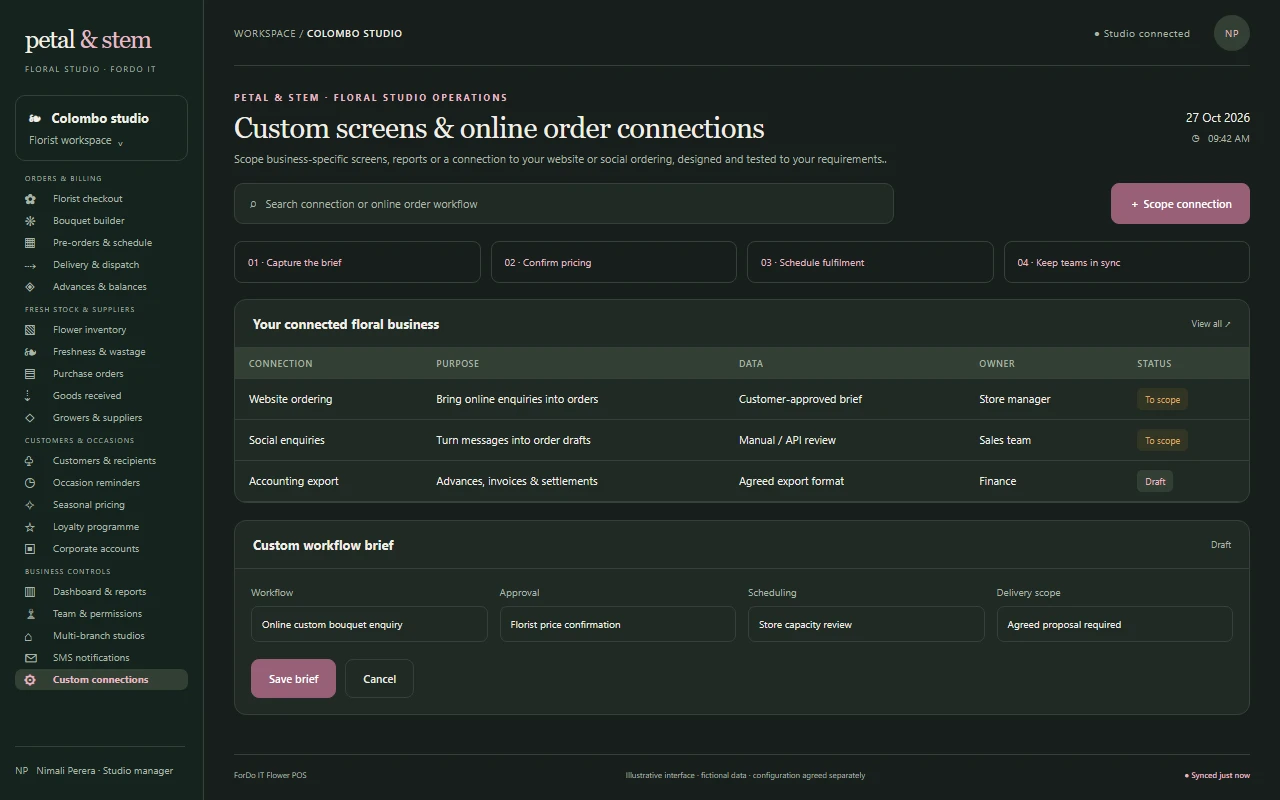Click WORKSPACE in the breadcrumb
1280x800 pixels.
265,33
